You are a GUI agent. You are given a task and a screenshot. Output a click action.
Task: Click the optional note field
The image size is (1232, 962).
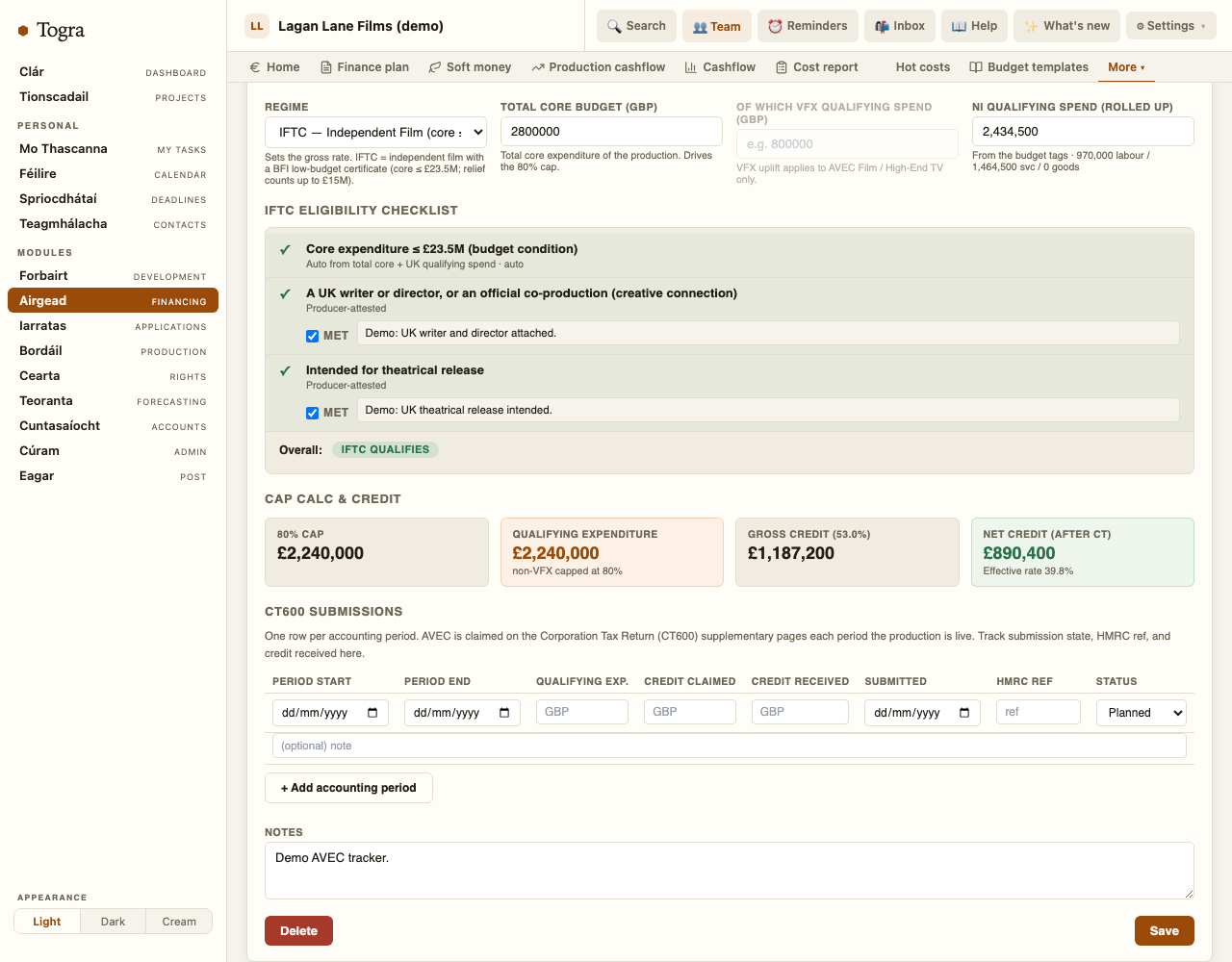pos(730,746)
